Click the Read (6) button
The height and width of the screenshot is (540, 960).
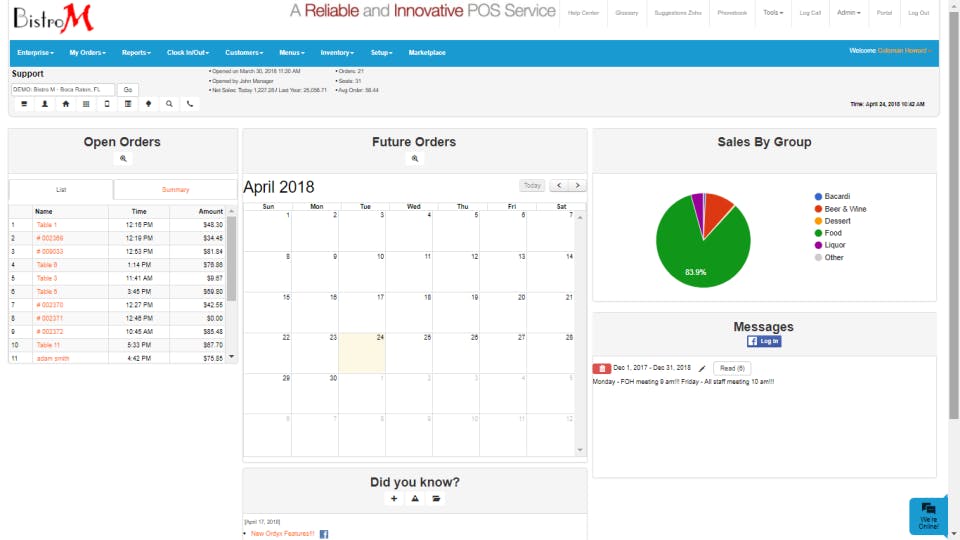coord(732,369)
